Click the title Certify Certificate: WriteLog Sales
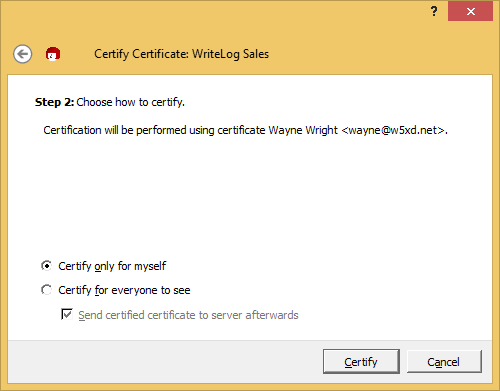The image size is (500, 391). pyautogui.click(x=181, y=54)
